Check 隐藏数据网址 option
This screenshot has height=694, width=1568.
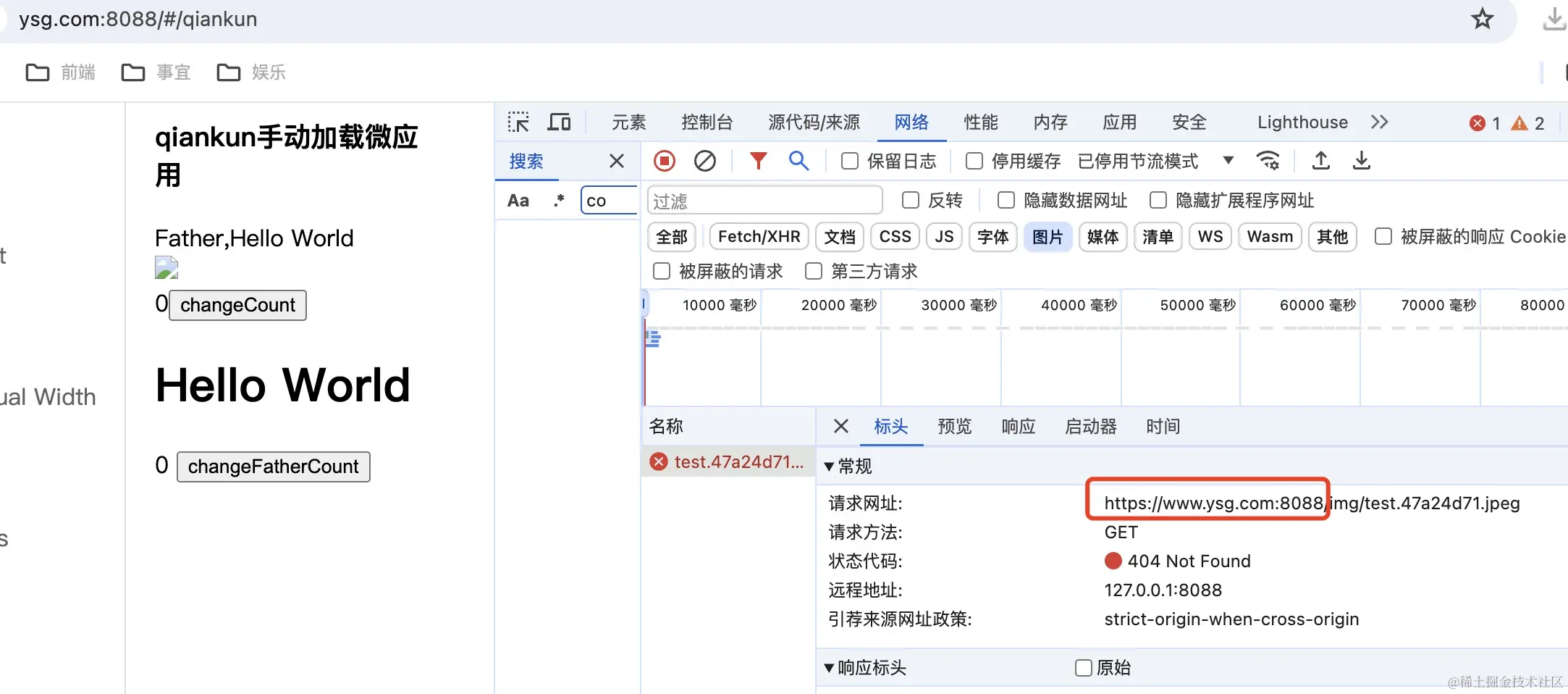(x=1006, y=200)
